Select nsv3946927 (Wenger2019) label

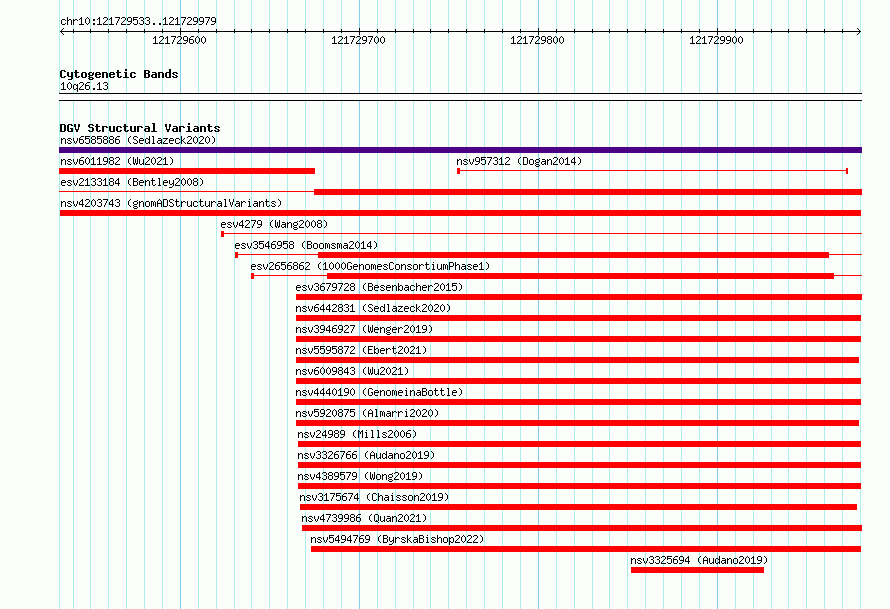pyautogui.click(x=364, y=329)
